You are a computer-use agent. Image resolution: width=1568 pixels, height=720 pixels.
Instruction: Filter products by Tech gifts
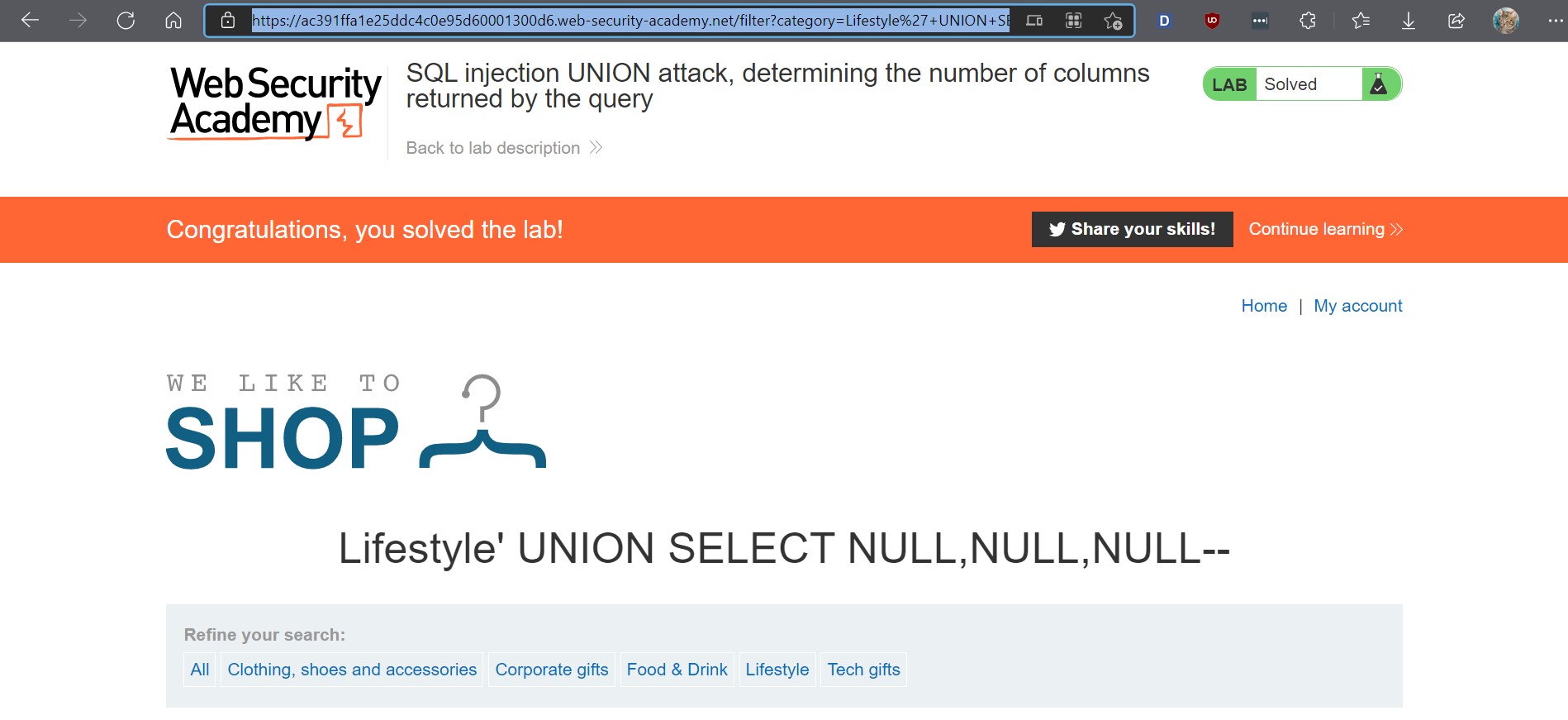point(863,670)
